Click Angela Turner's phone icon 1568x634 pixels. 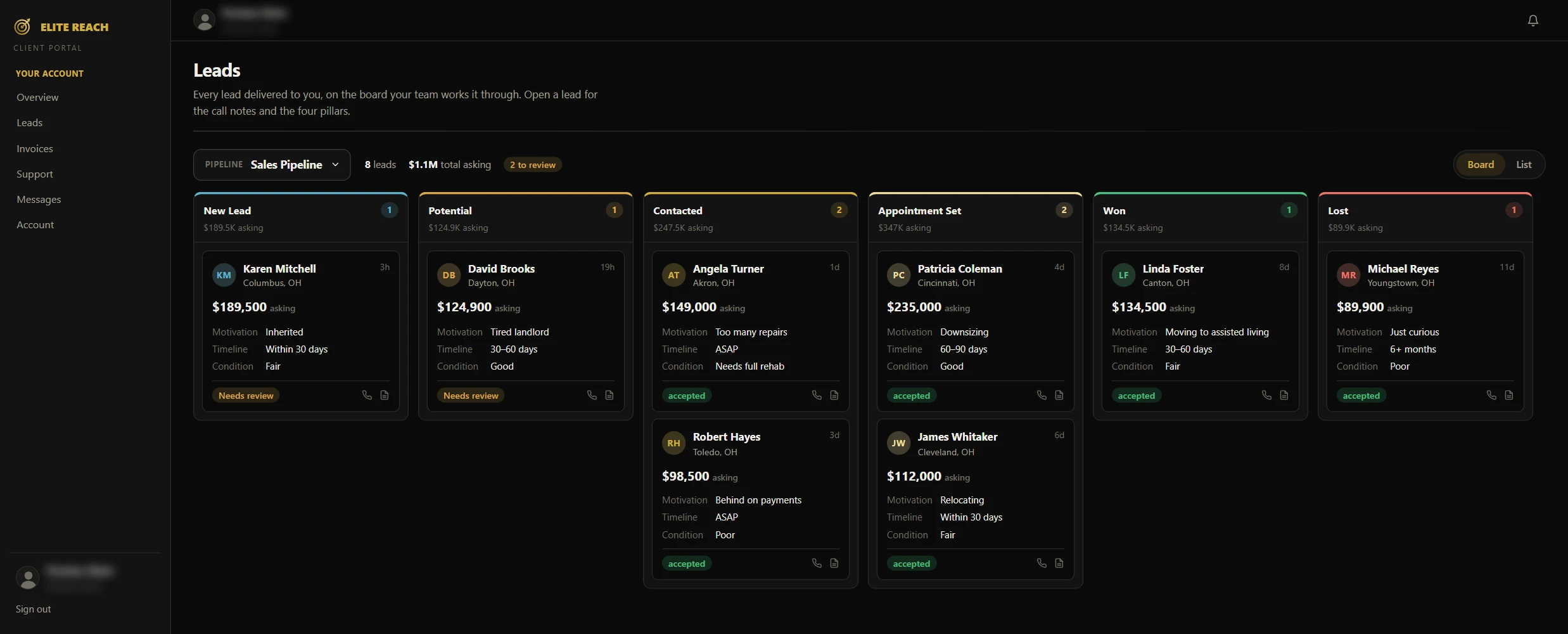[x=817, y=395]
